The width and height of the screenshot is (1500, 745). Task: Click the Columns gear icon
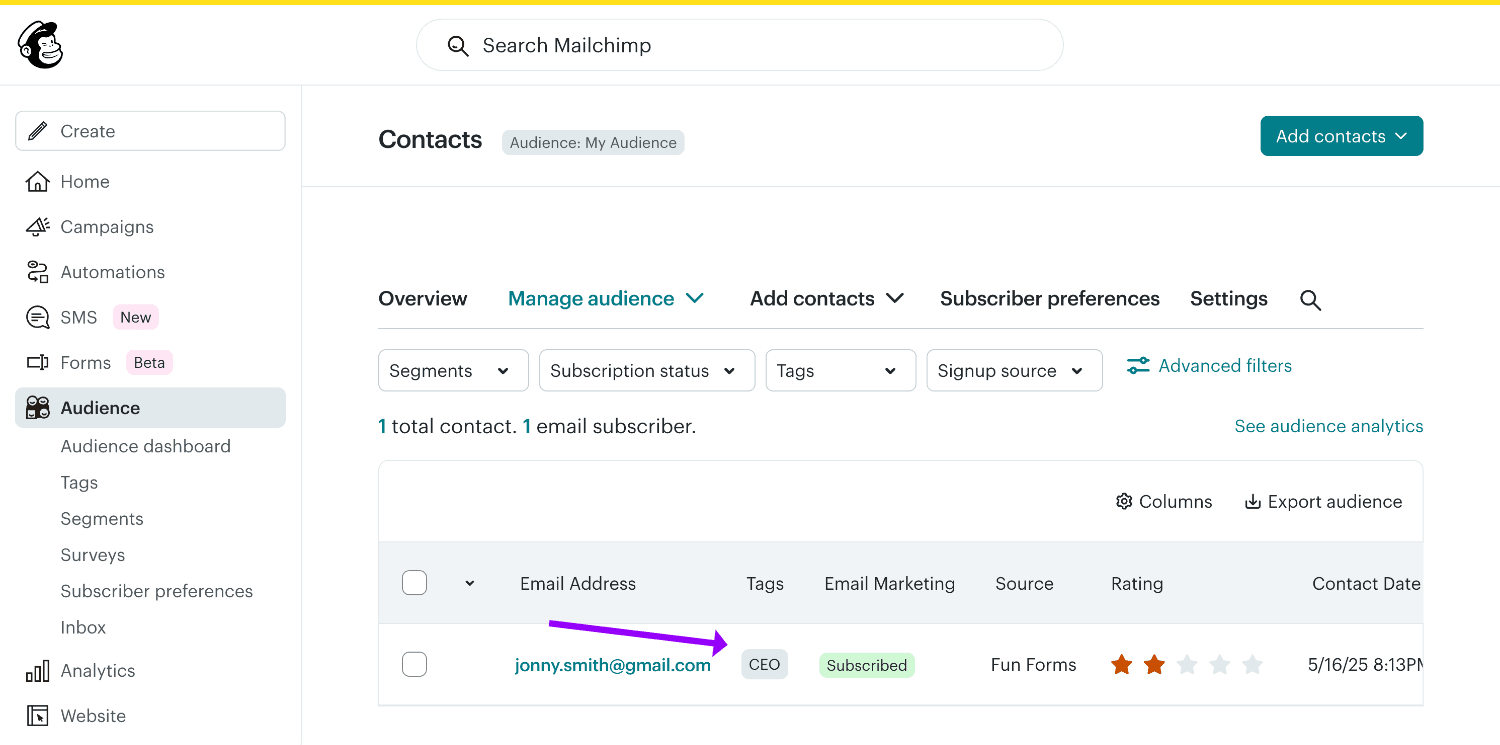1124,502
